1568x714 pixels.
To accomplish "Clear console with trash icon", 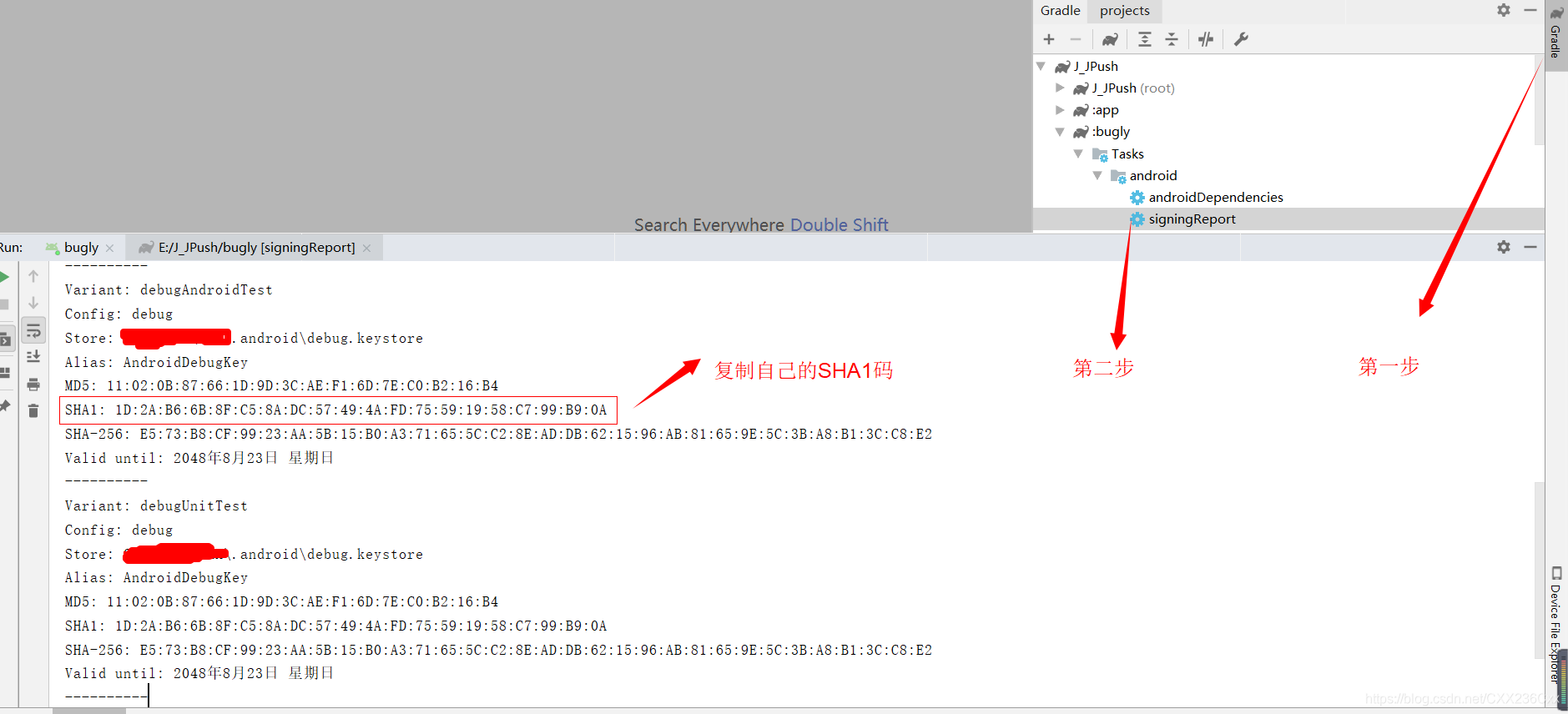I will (33, 410).
